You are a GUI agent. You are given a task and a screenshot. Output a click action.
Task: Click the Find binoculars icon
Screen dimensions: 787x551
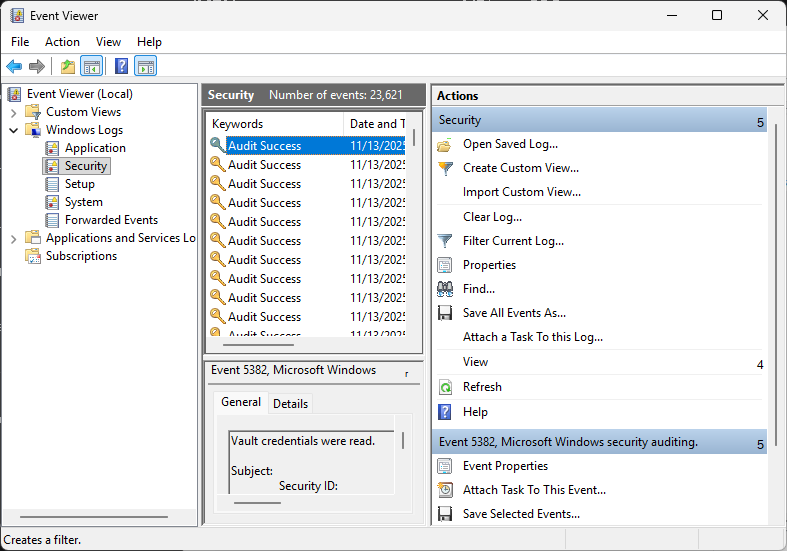[445, 289]
